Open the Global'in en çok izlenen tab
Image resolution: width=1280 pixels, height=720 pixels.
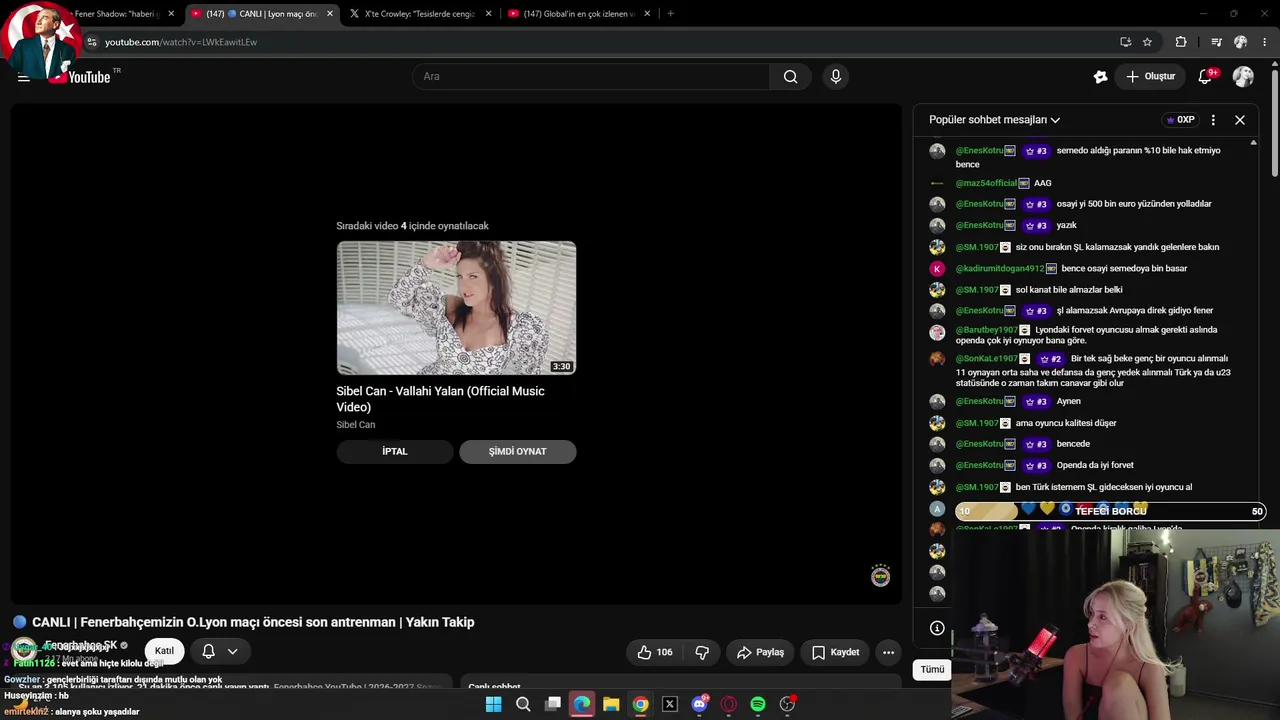(x=580, y=14)
